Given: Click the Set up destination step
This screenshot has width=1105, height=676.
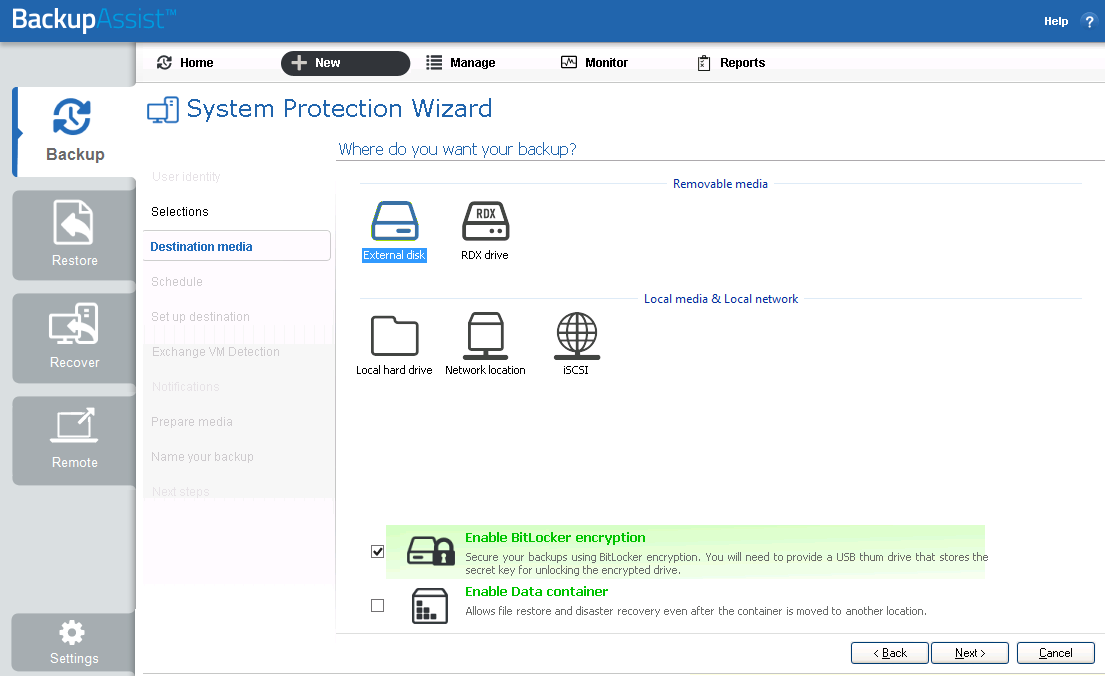Looking at the screenshot, I should [x=200, y=317].
